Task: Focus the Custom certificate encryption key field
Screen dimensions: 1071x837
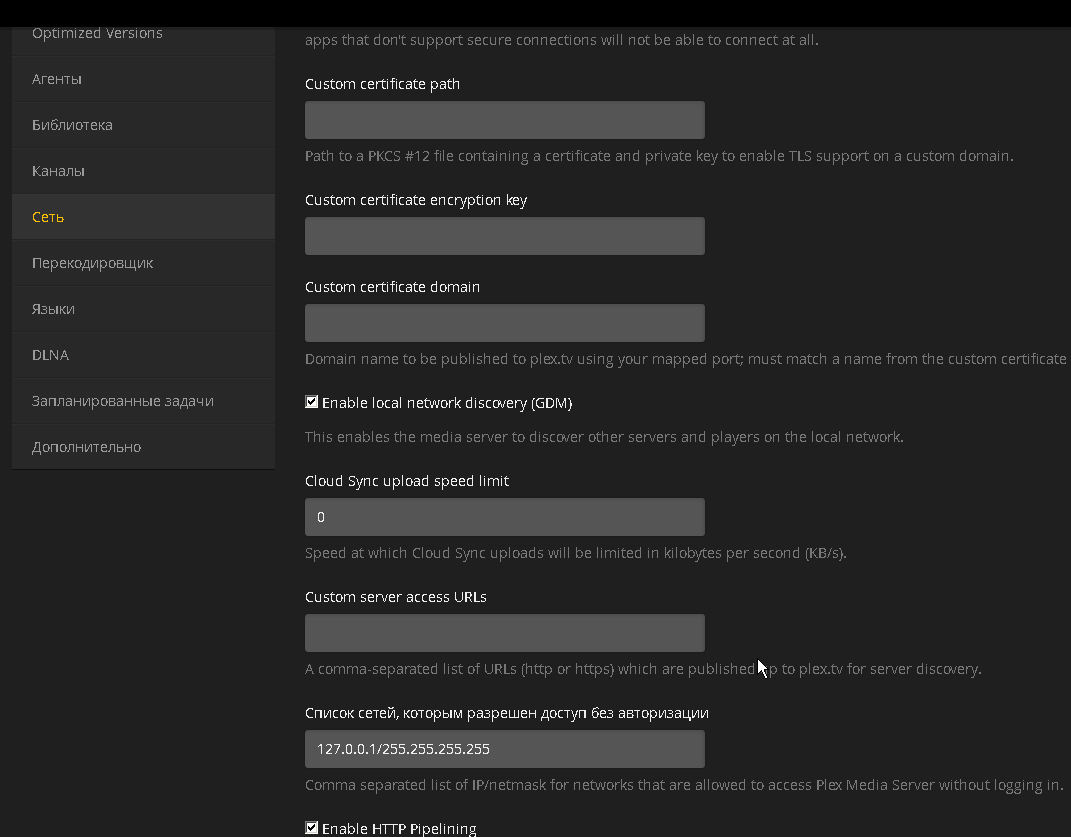Action: (x=504, y=236)
